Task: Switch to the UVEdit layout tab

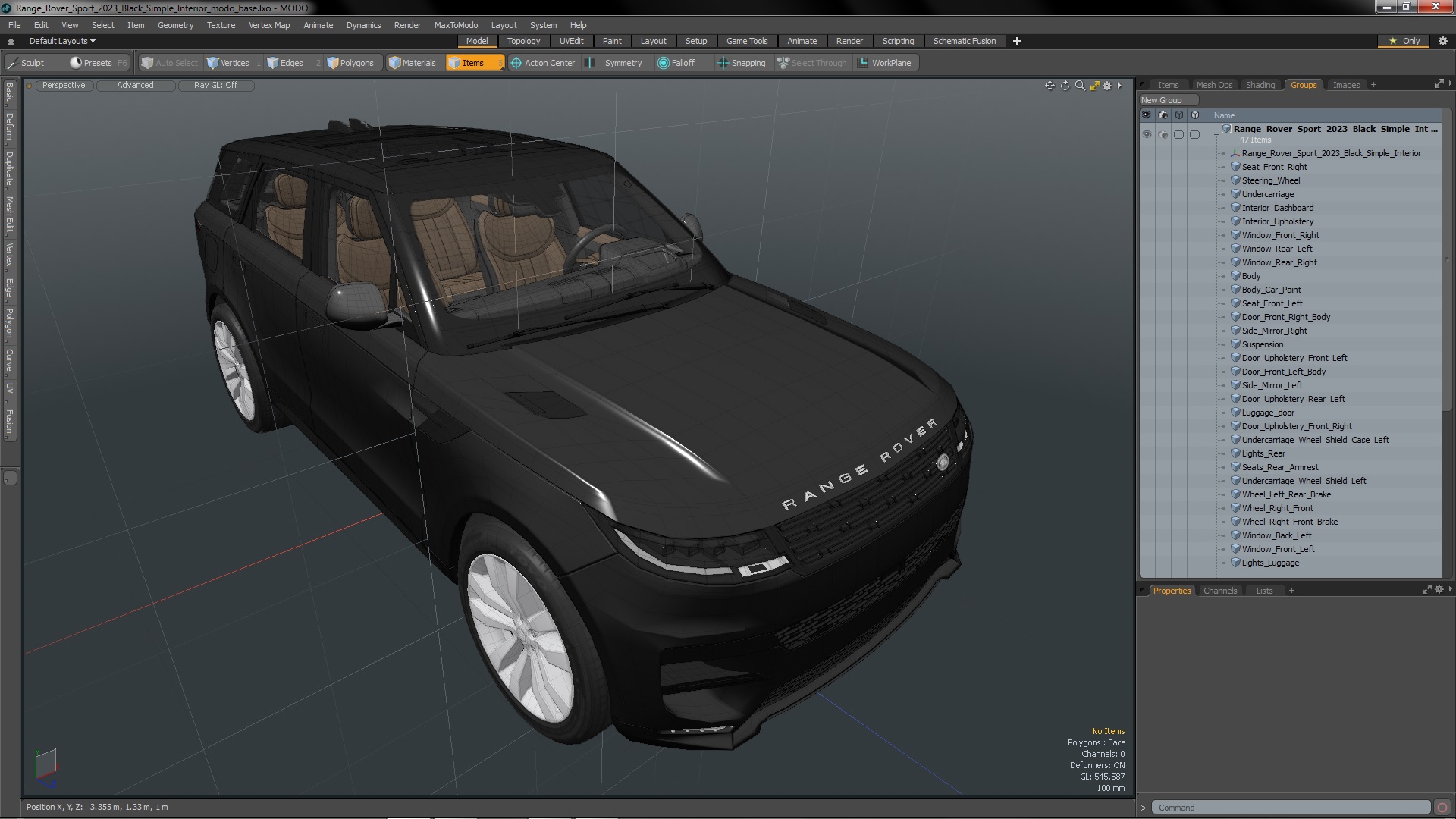Action: coord(571,41)
